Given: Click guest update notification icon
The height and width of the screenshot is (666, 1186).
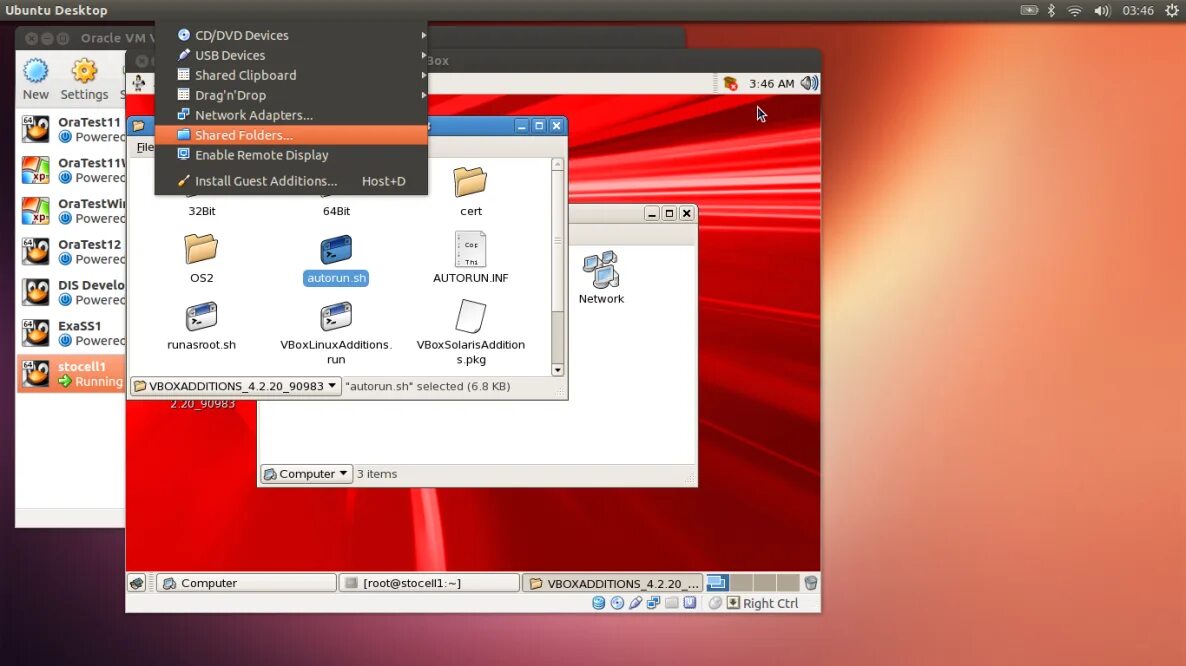Looking at the screenshot, I should [730, 83].
